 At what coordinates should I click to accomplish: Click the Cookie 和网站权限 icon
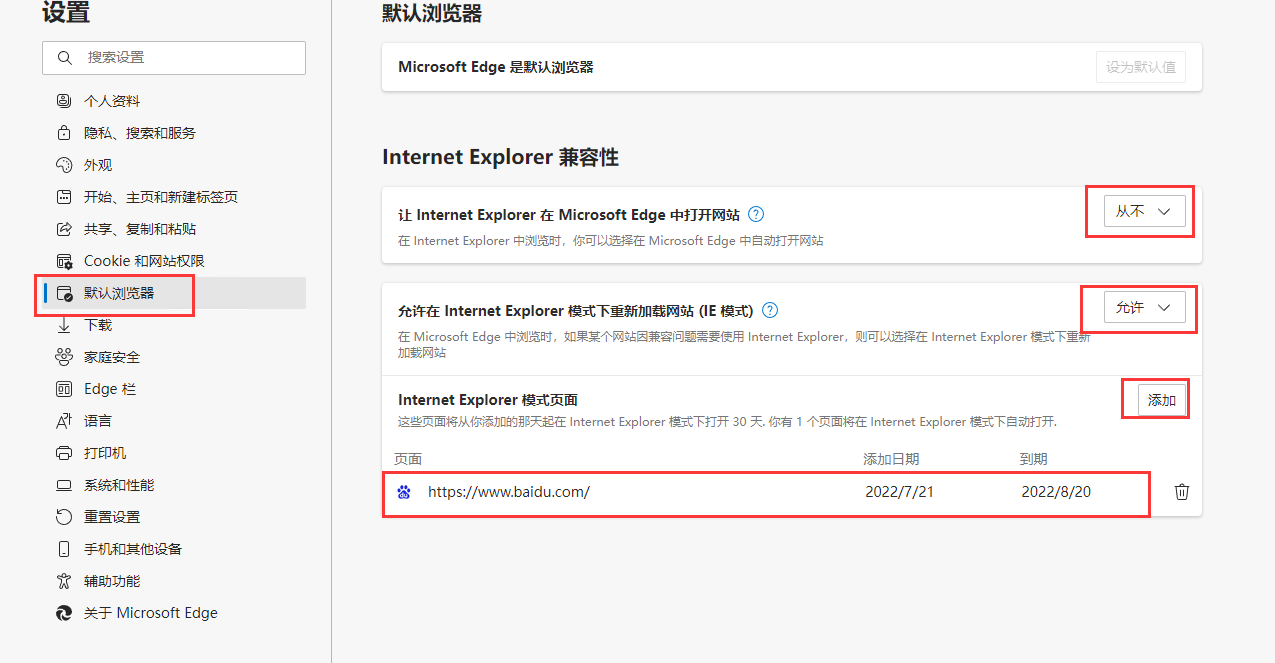tap(64, 261)
